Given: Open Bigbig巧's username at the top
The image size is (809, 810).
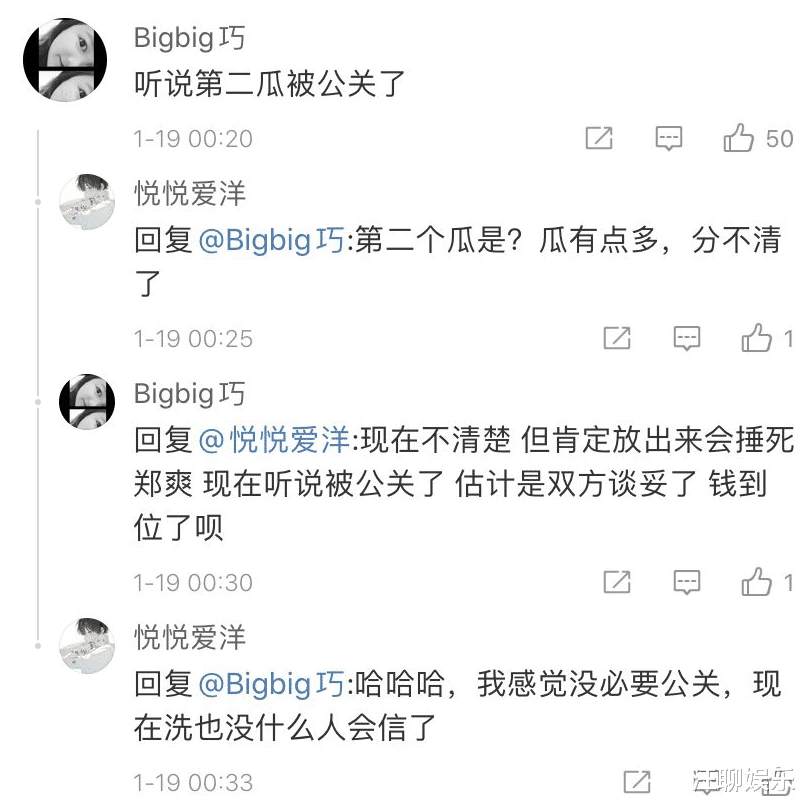Looking at the screenshot, I should 190,37.
